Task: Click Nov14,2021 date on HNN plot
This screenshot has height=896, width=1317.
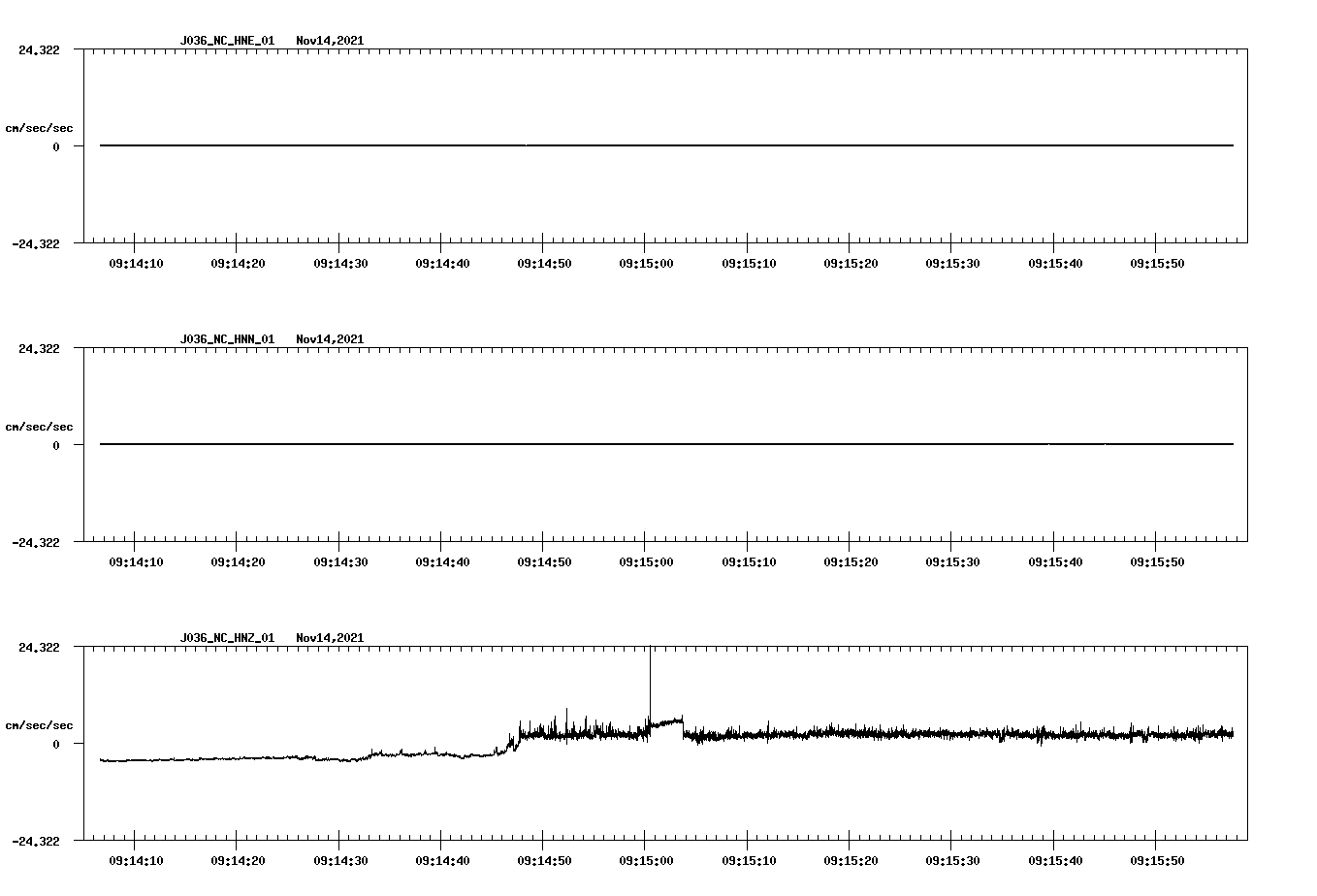Action: pos(330,339)
